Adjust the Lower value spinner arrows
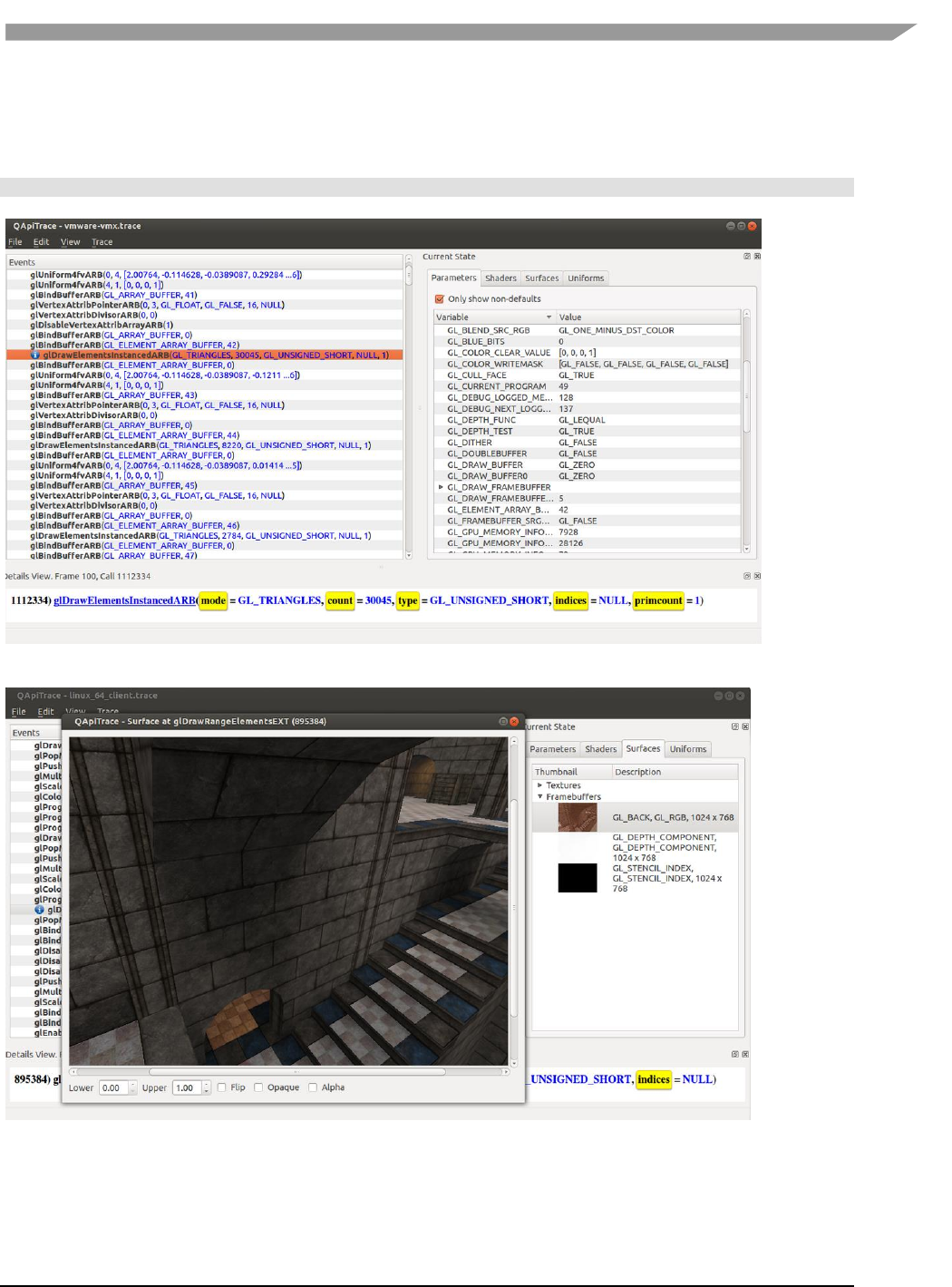This screenshot has width=952, height=1287. click(x=133, y=1087)
